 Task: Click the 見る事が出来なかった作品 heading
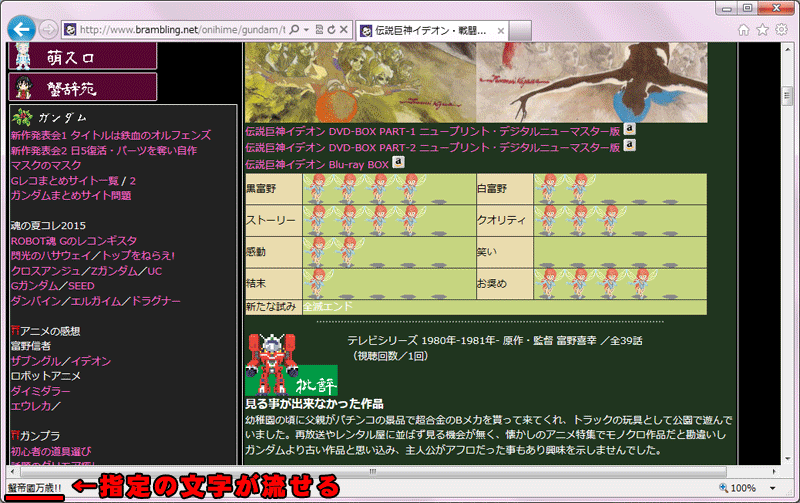point(314,404)
